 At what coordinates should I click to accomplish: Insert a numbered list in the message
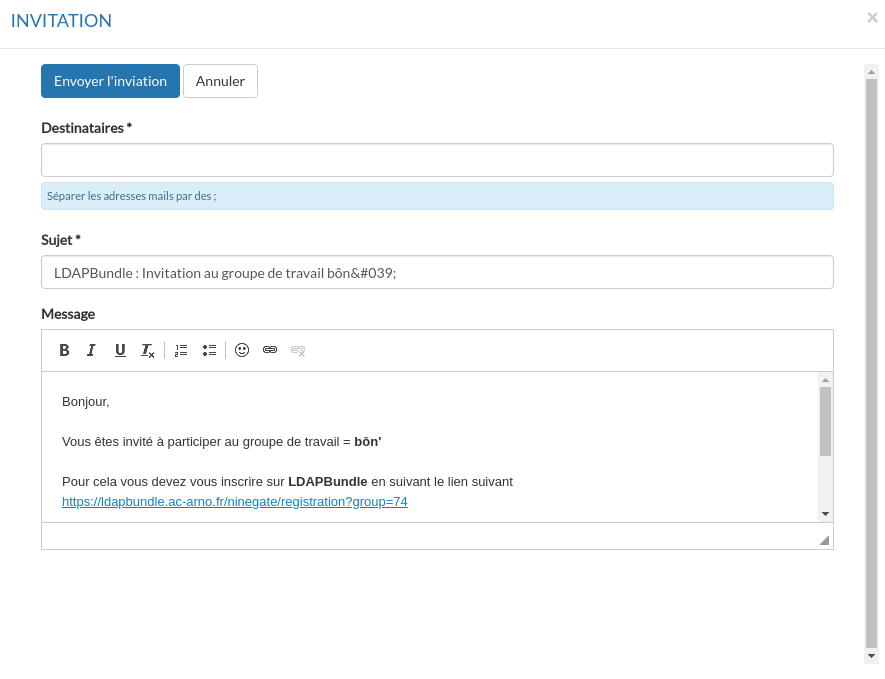[181, 350]
